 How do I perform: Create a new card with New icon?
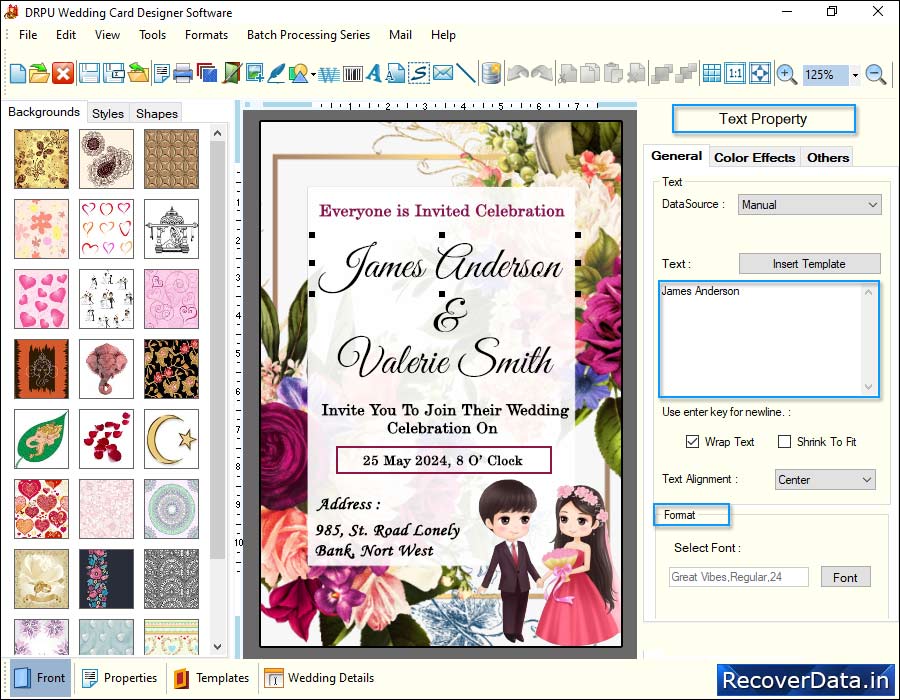(x=18, y=73)
